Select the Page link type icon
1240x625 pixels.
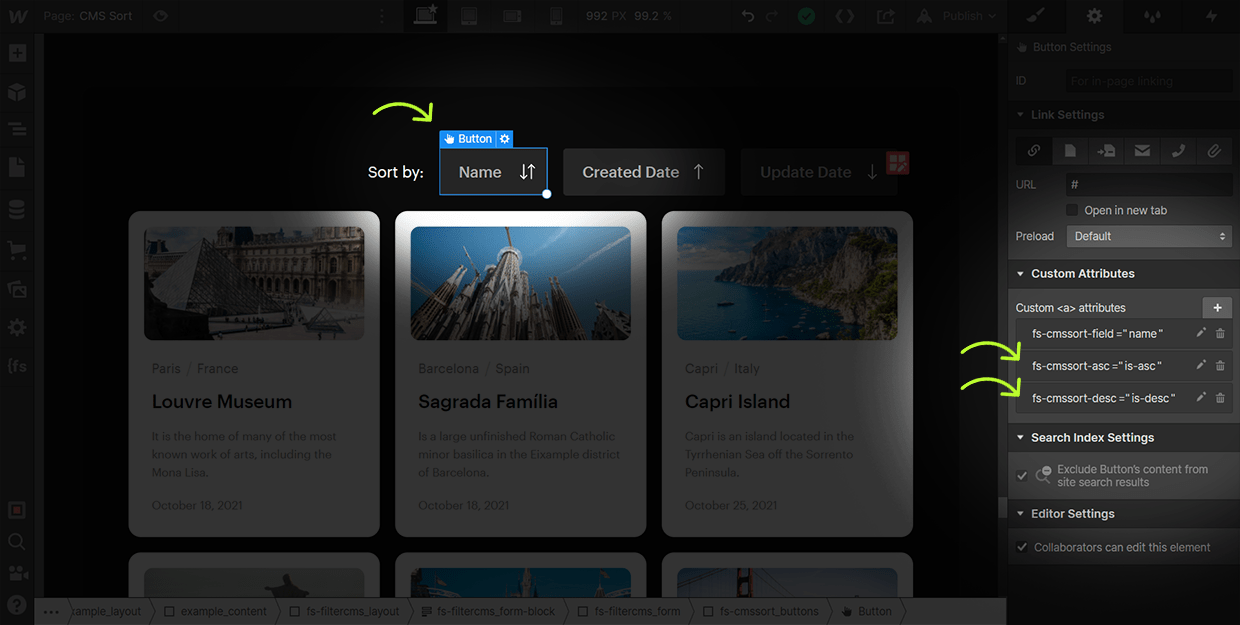click(x=1070, y=151)
